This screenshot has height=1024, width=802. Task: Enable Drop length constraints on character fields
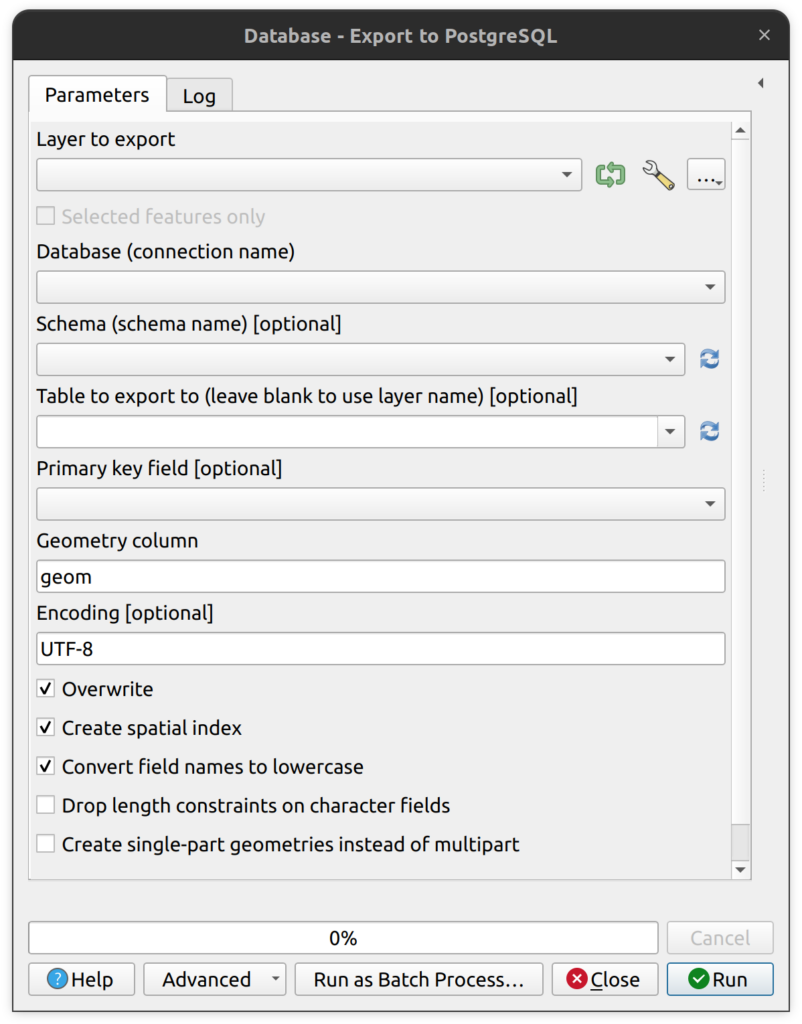tap(46, 805)
